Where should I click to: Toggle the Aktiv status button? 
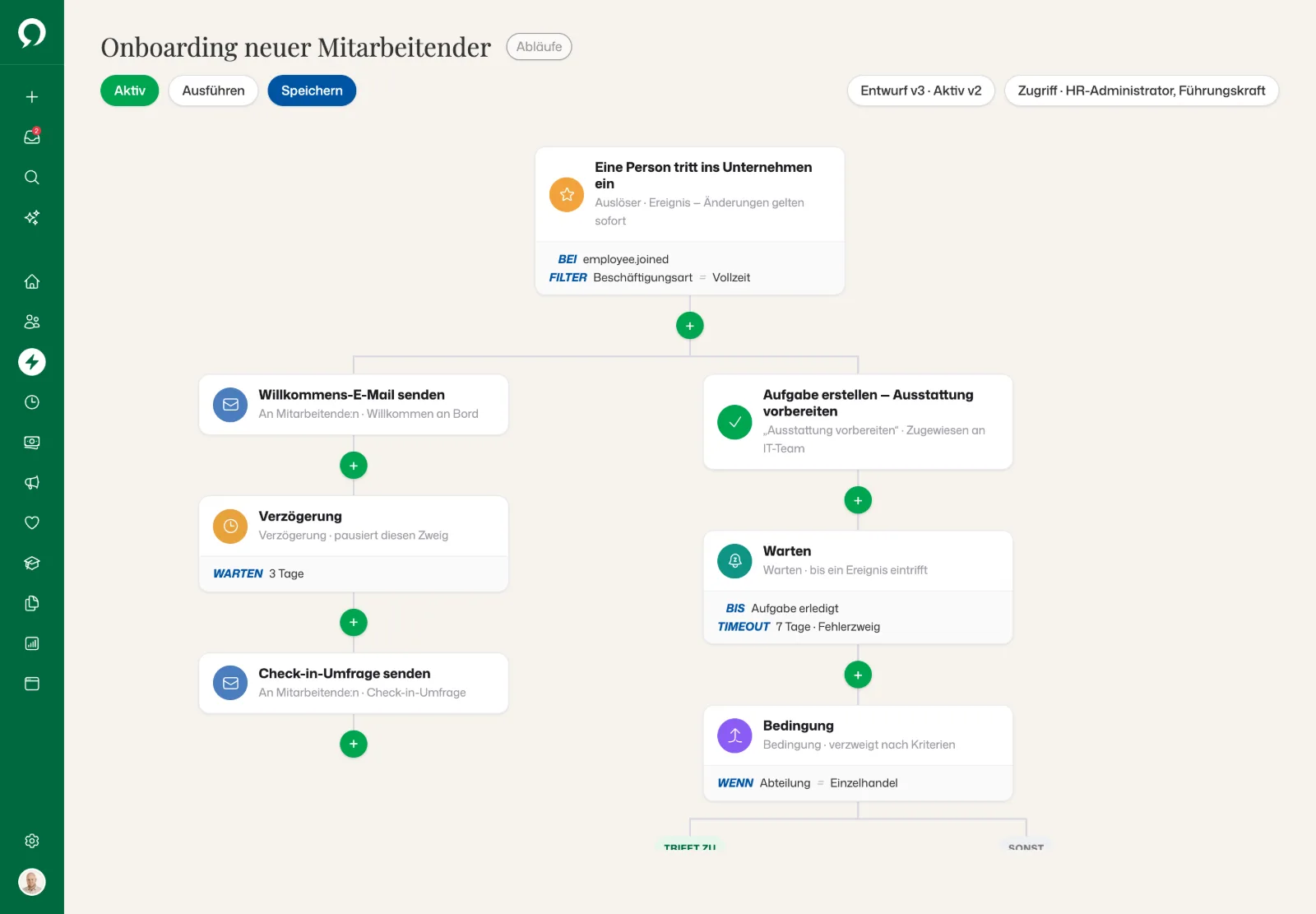pos(130,90)
